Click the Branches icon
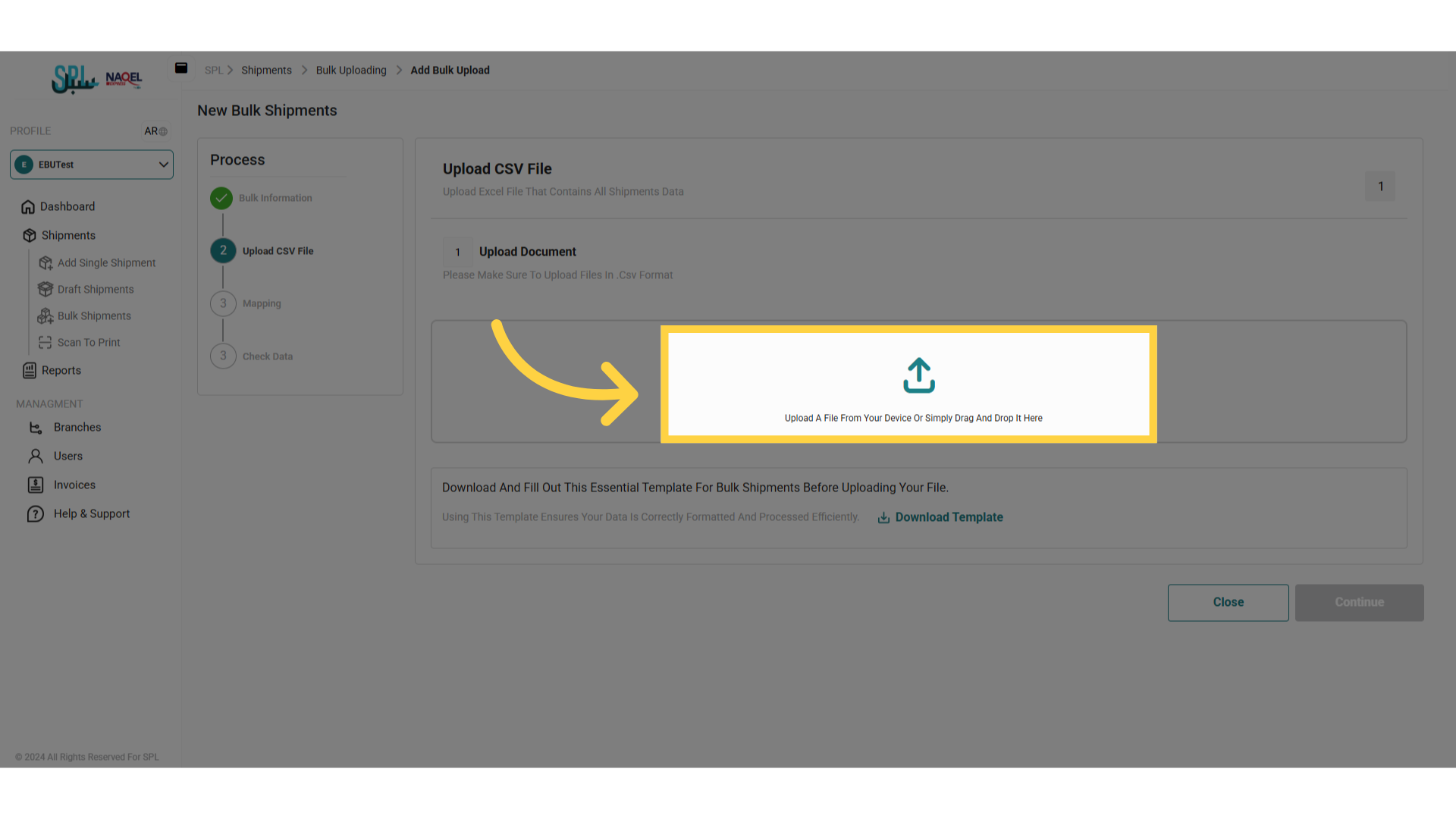 pos(36,428)
